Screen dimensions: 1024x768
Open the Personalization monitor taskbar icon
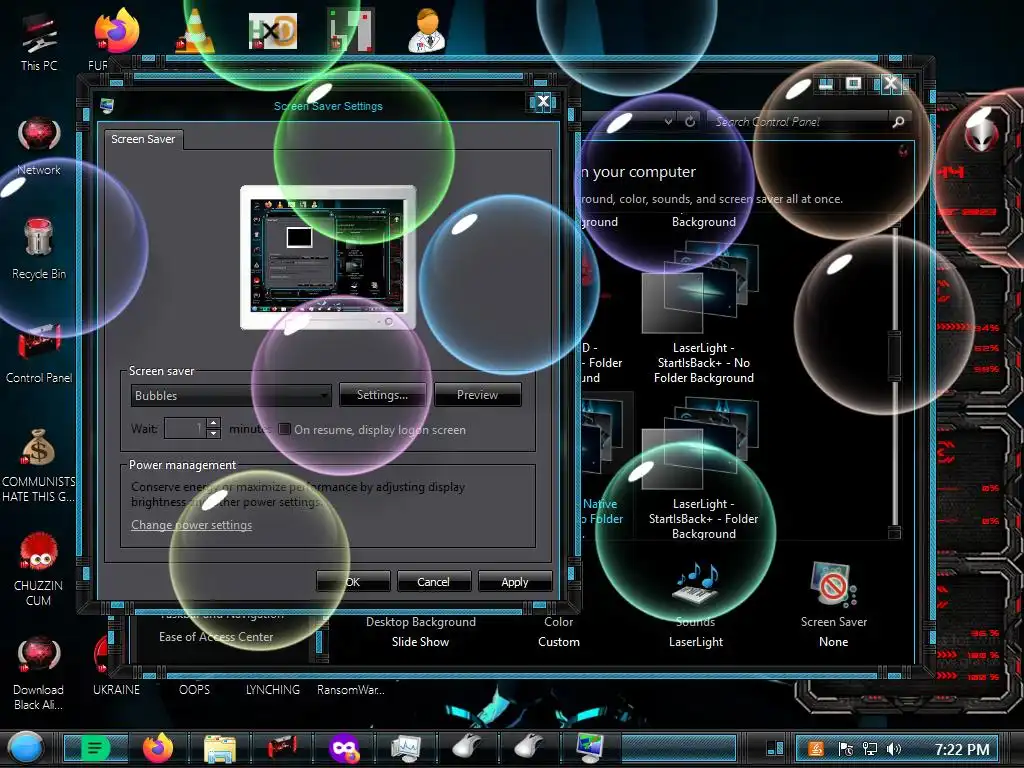coord(590,748)
